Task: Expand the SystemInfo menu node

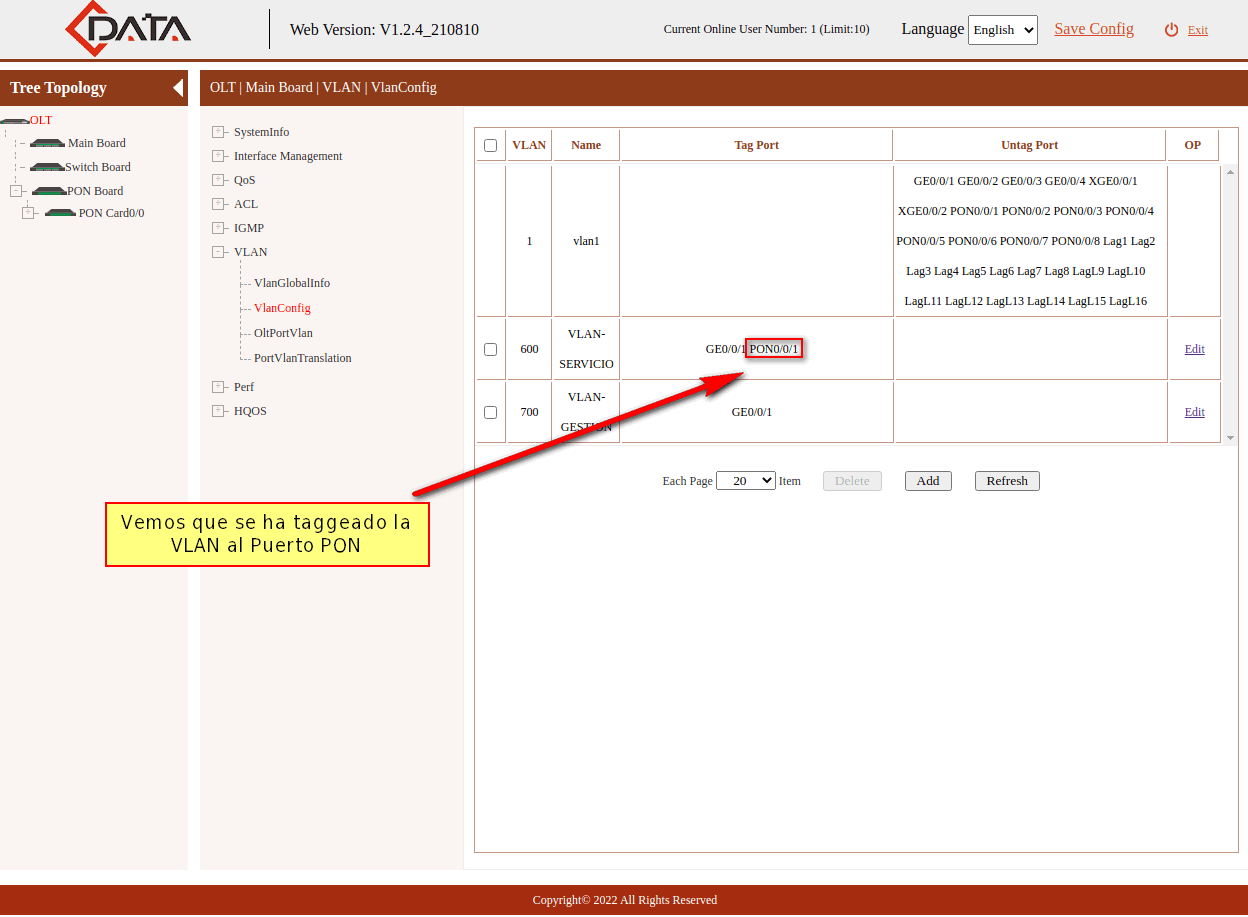Action: (218, 132)
